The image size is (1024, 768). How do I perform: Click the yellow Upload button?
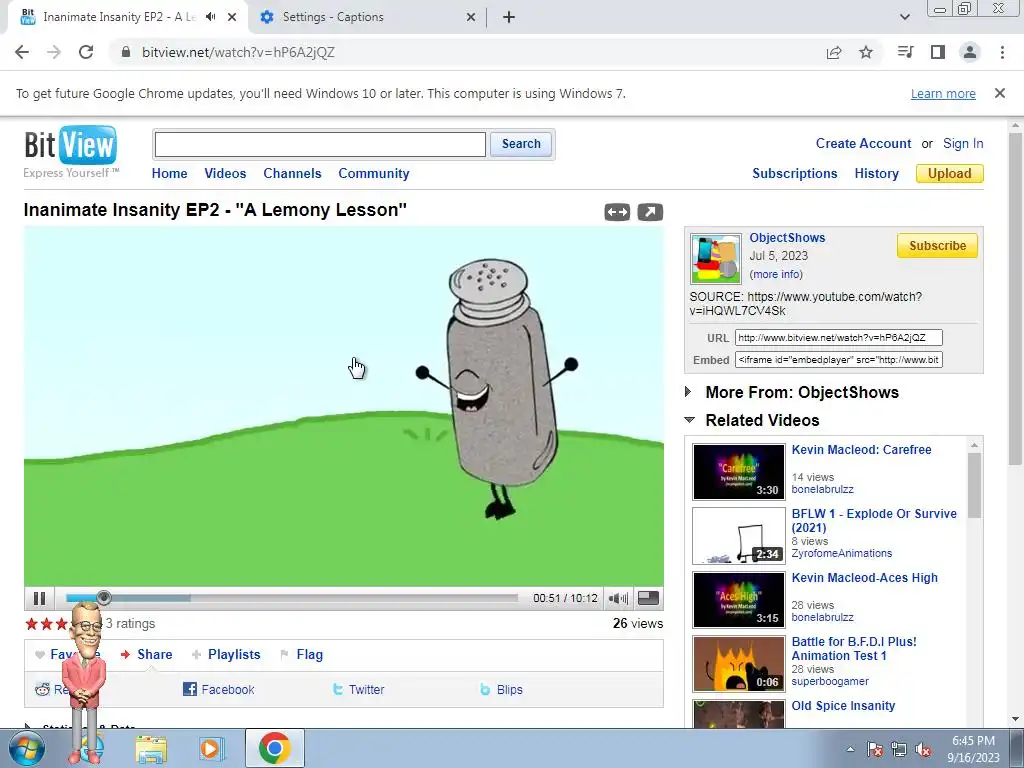(x=950, y=173)
